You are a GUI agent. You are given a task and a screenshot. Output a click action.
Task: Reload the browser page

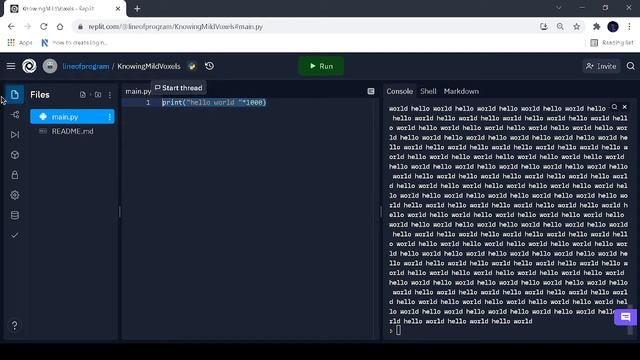44,27
